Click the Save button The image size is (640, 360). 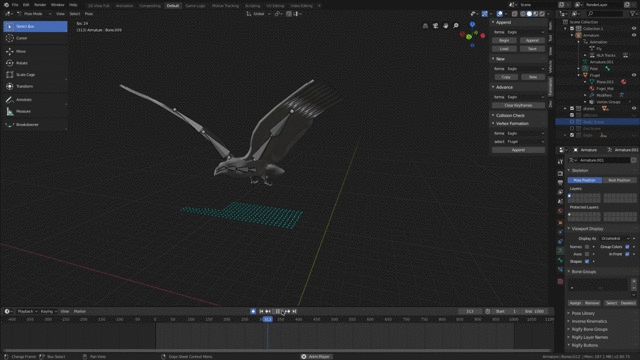(532, 49)
